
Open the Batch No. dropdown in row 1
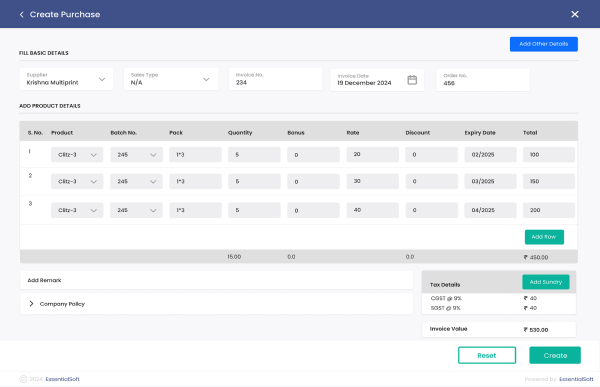pos(136,155)
